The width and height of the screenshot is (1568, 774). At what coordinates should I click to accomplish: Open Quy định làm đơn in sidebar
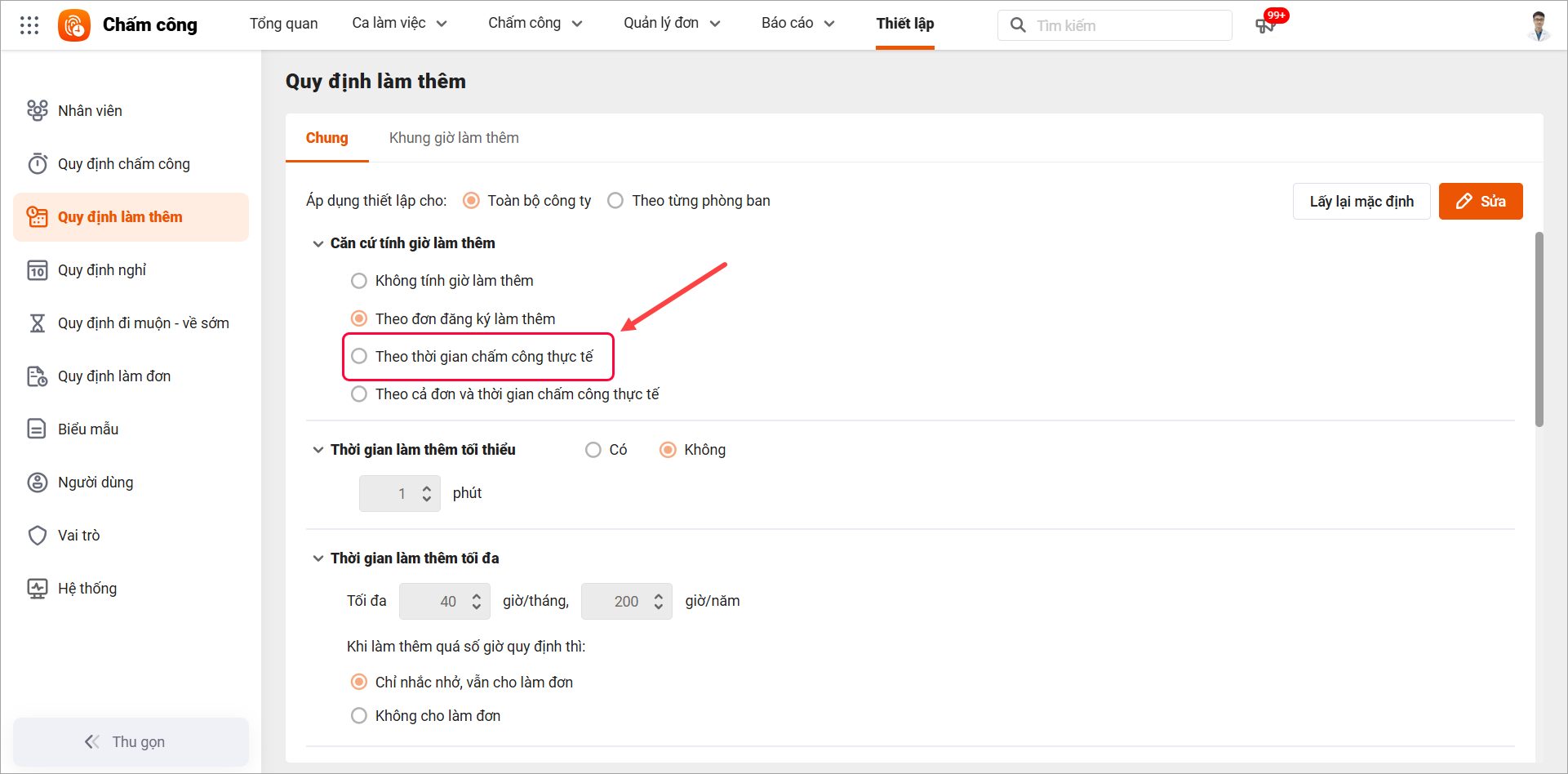(131, 376)
